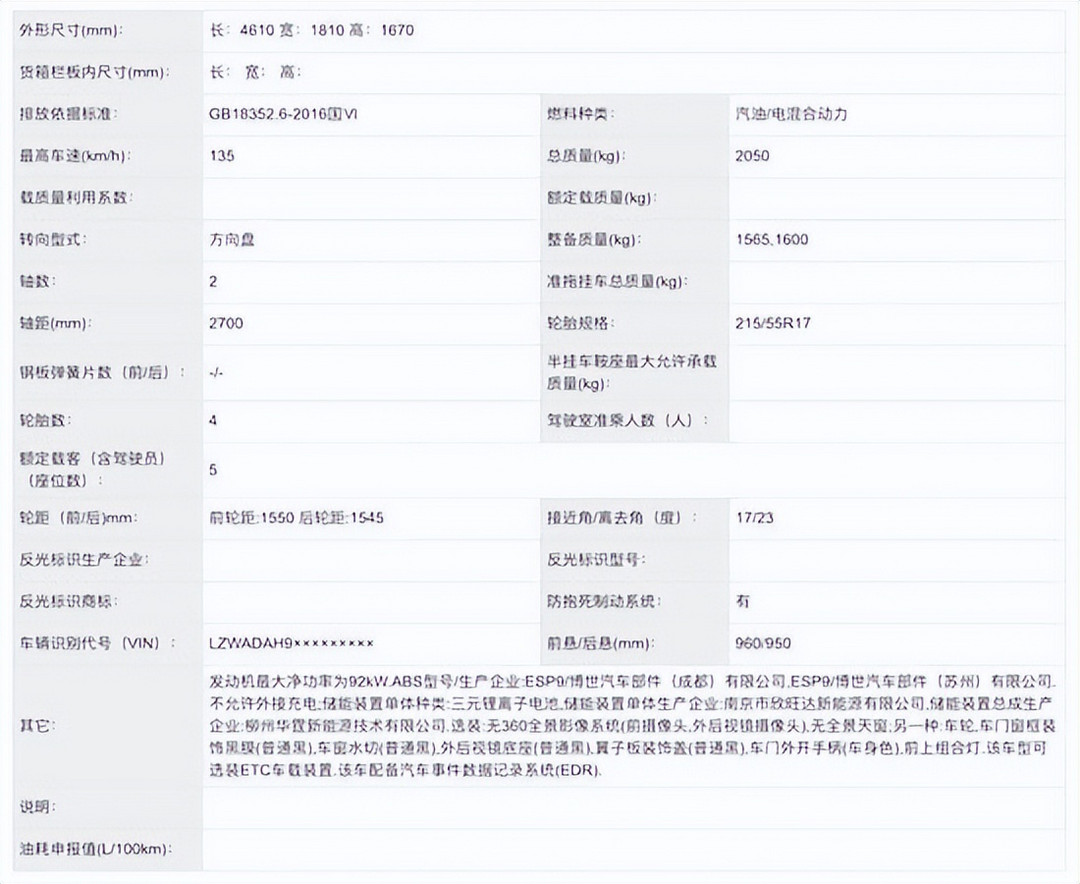This screenshot has width=1080, height=884.
Task: Click the remarks text starting 发动机最大净功率为92kW
Action: (632, 726)
